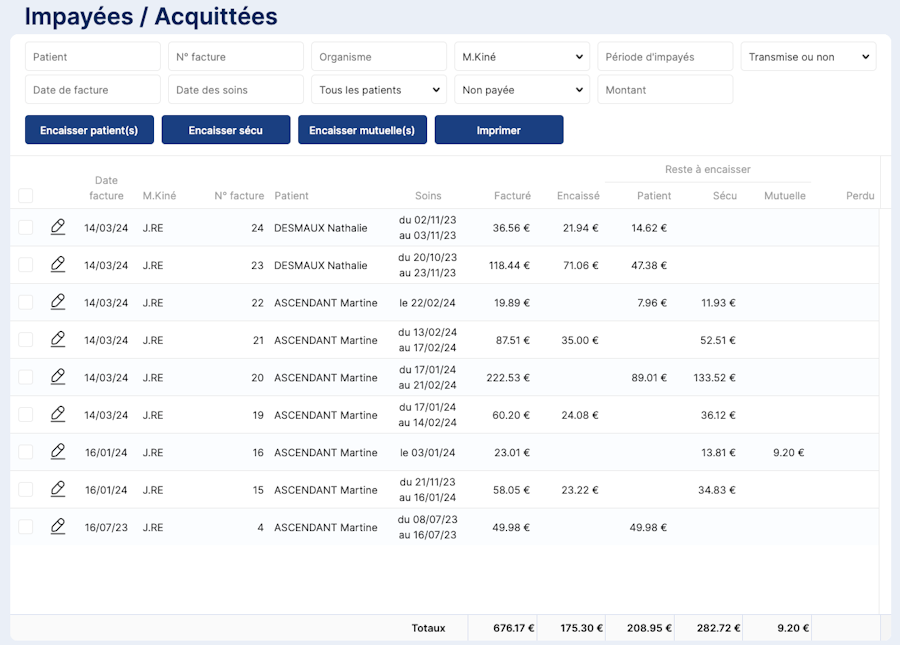The image size is (900, 645).
Task: Edit invoice 4 via pencil icon
Action: pyautogui.click(x=58, y=527)
